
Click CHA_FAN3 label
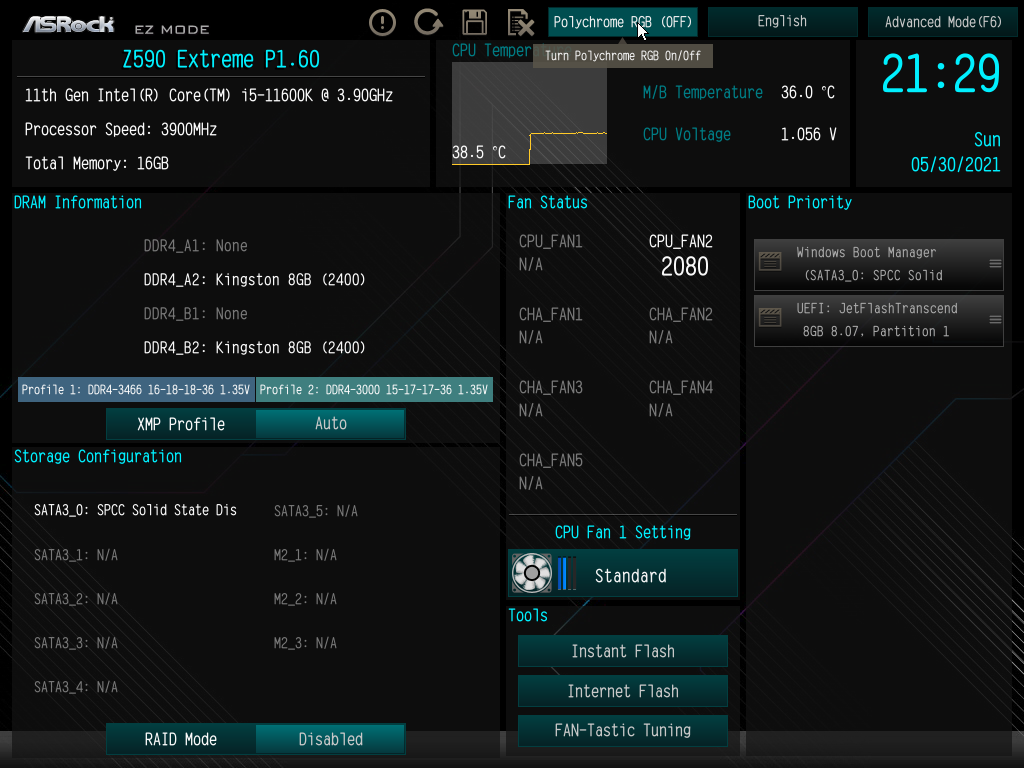click(x=551, y=388)
